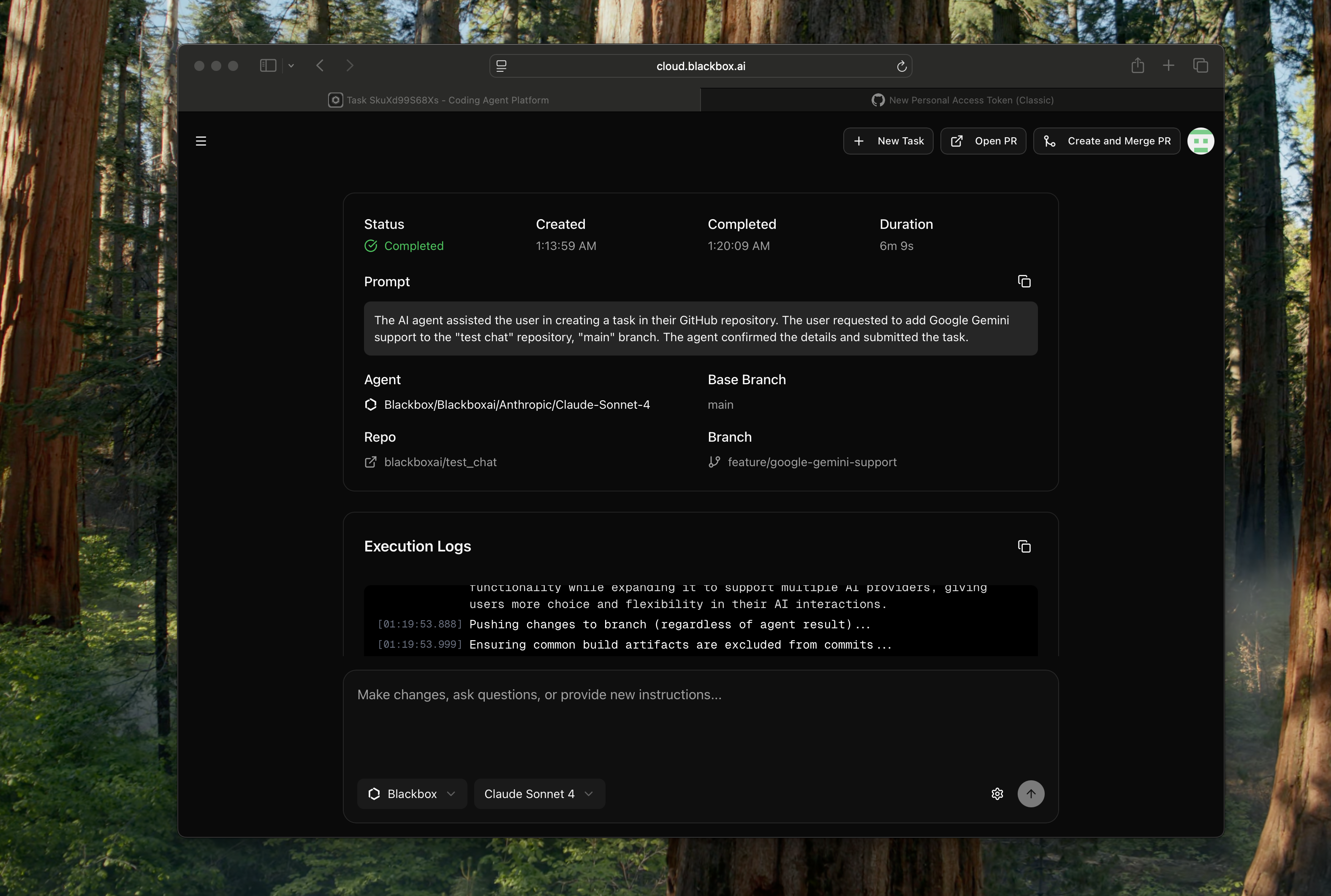Open the task settings gear
The height and width of the screenshot is (896, 1331).
(997, 794)
